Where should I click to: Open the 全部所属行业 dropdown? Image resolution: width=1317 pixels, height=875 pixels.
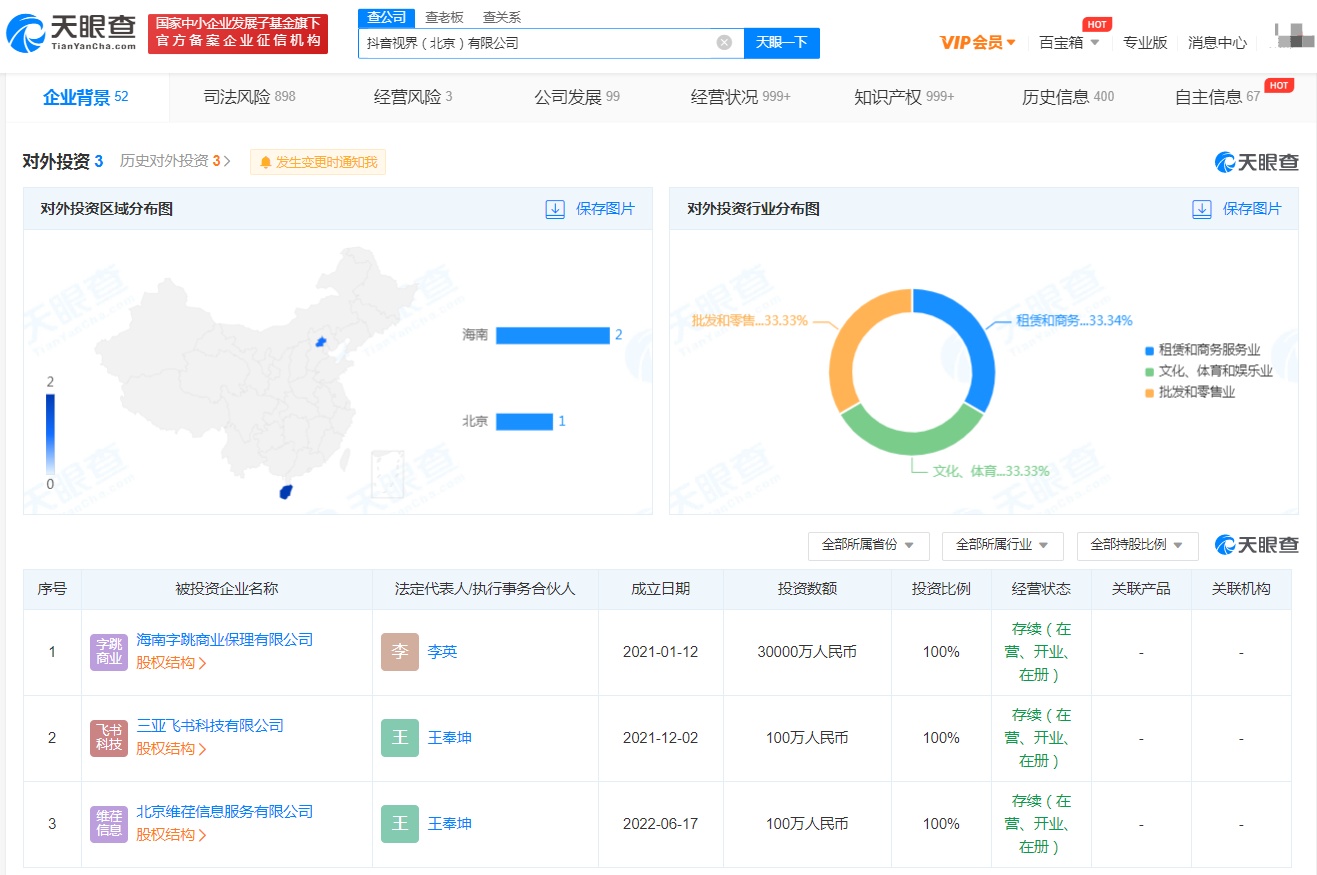click(x=1002, y=545)
